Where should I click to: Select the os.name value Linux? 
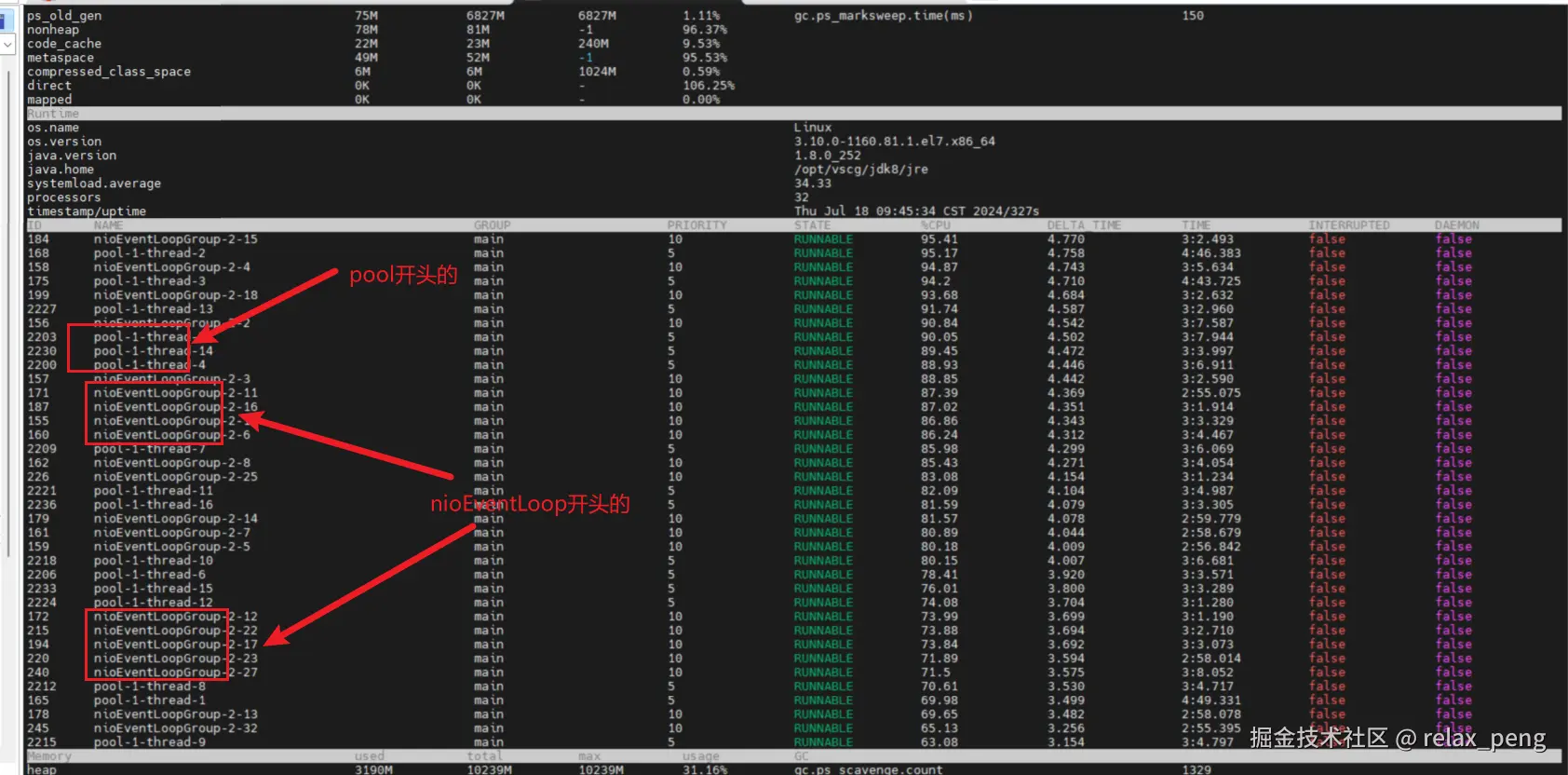pyautogui.click(x=812, y=128)
